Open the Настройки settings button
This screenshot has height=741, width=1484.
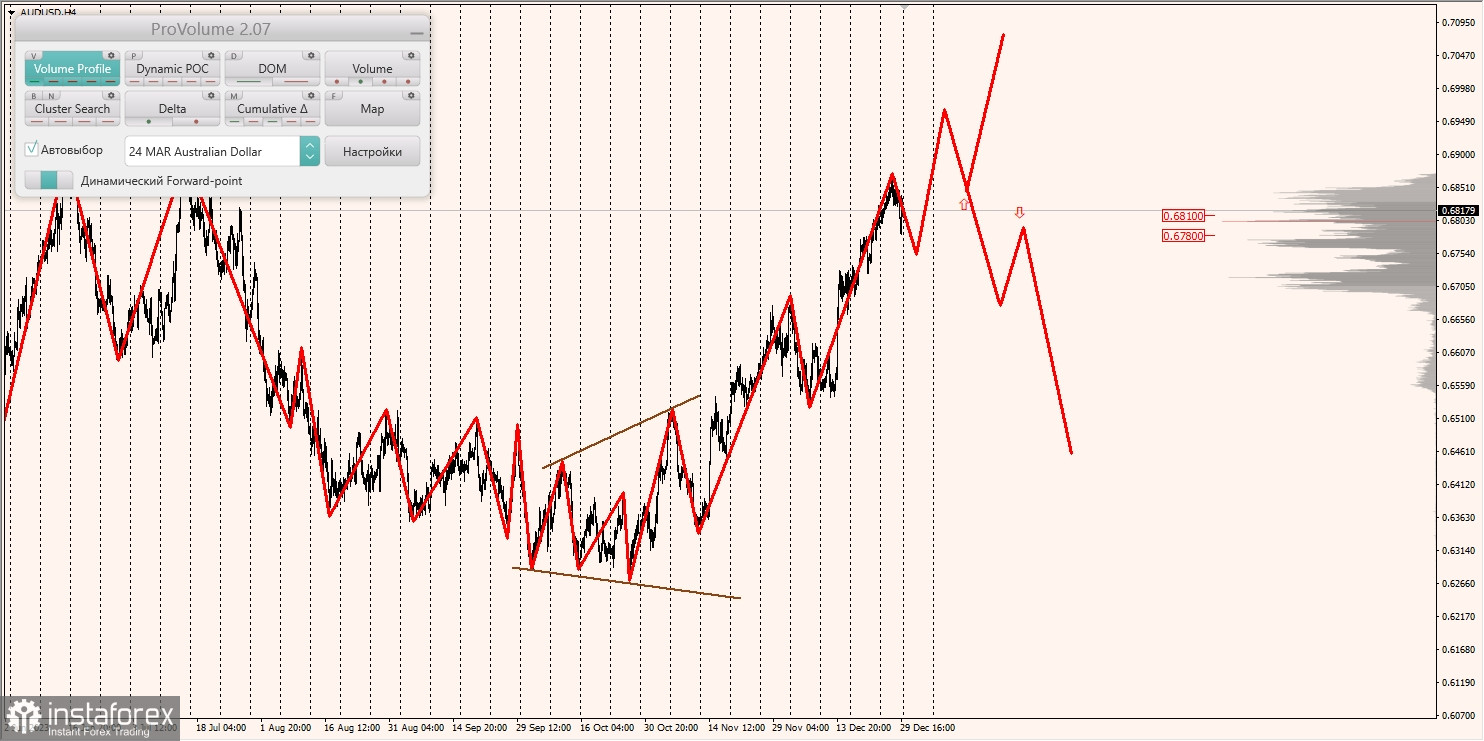(372, 152)
